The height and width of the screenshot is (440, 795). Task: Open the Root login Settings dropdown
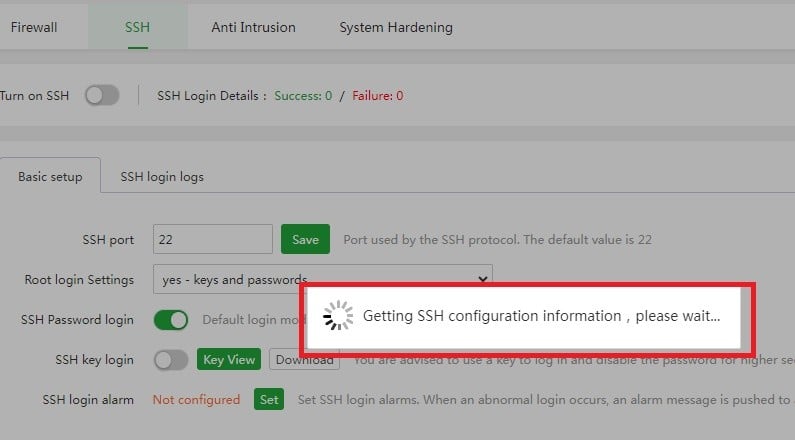click(x=322, y=279)
